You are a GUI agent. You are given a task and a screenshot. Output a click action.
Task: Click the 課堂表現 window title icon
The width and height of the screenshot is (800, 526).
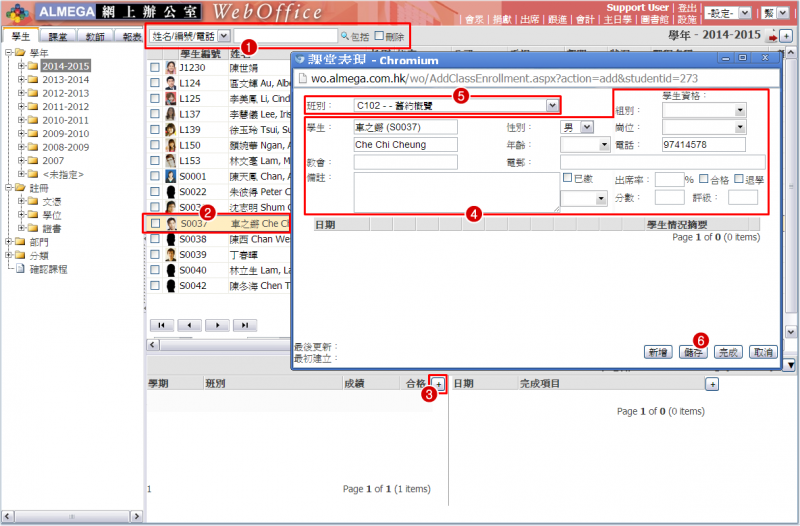pyautogui.click(x=299, y=59)
